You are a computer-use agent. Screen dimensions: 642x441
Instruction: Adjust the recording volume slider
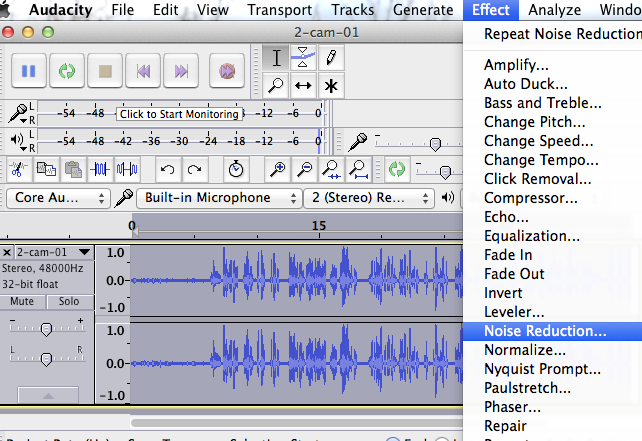coord(435,144)
